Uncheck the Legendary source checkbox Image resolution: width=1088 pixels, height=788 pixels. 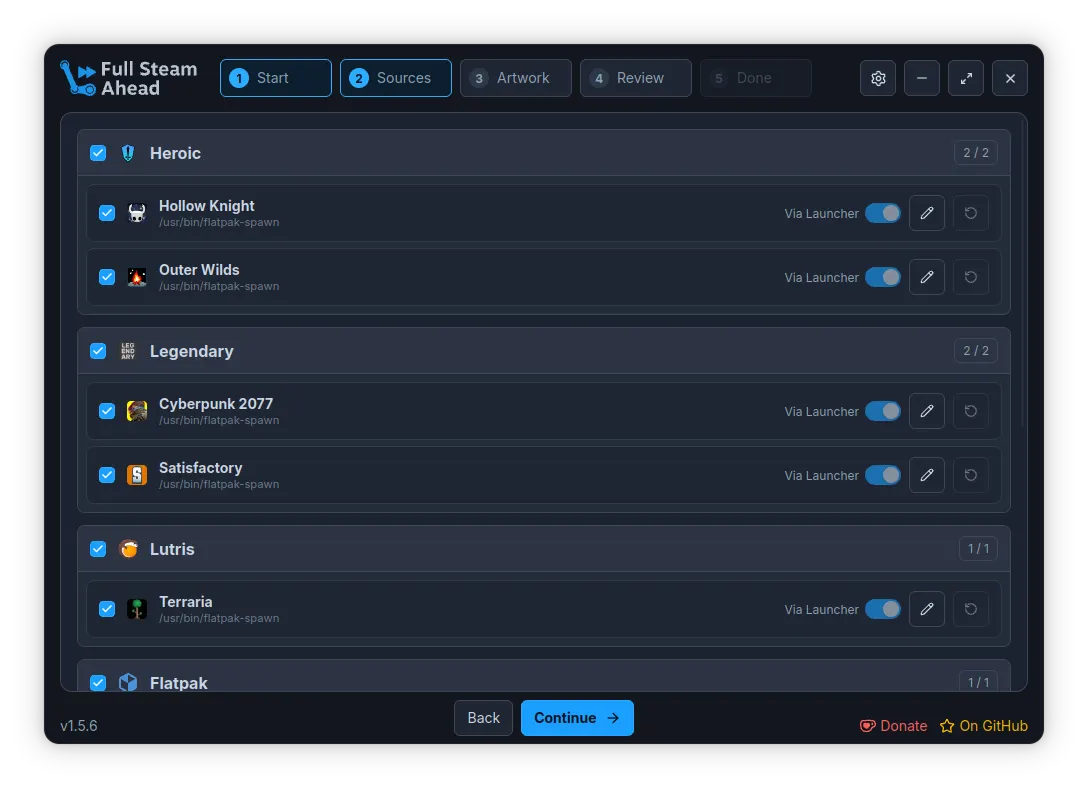coord(98,351)
